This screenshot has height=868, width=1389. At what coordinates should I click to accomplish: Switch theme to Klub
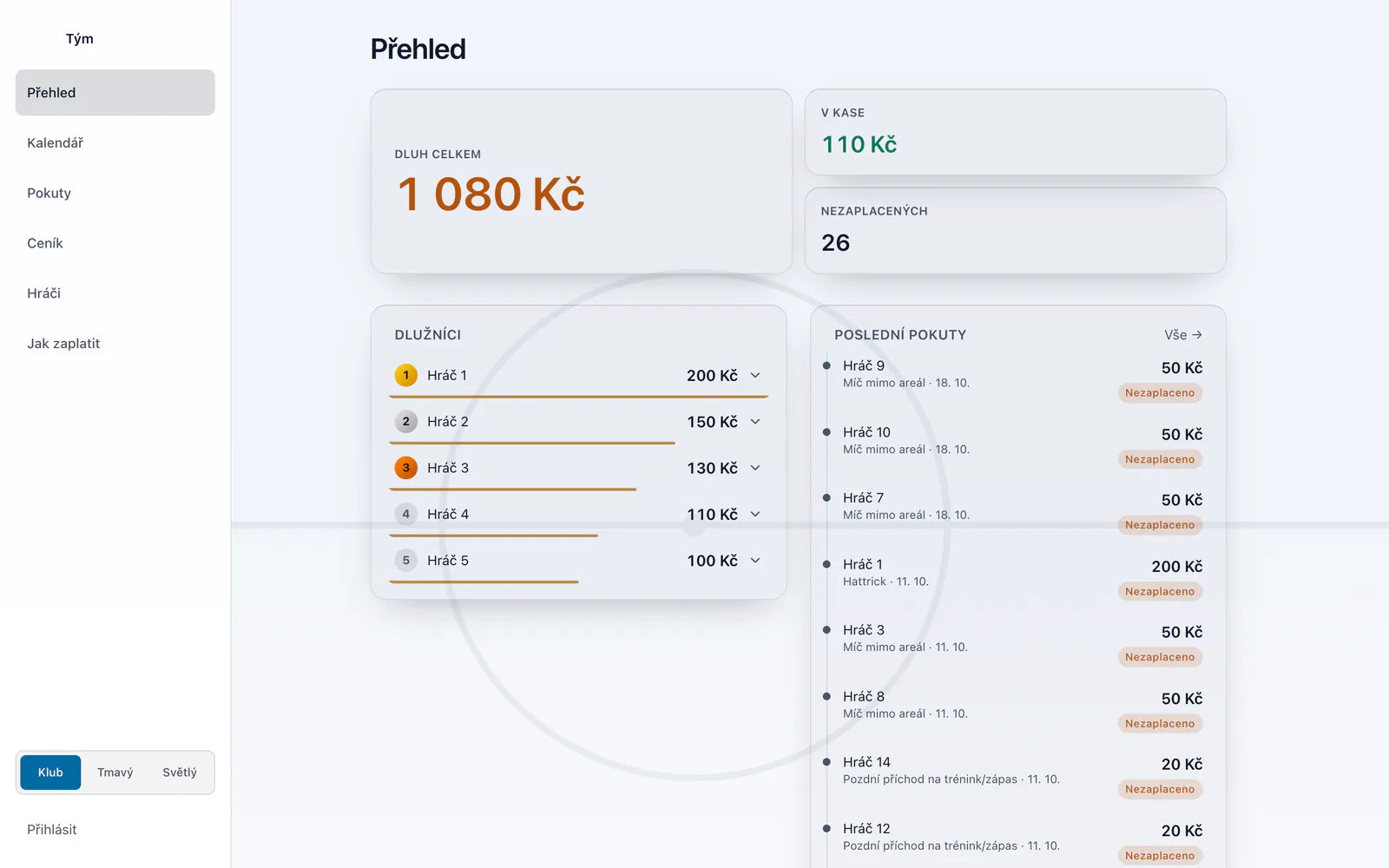tap(50, 773)
